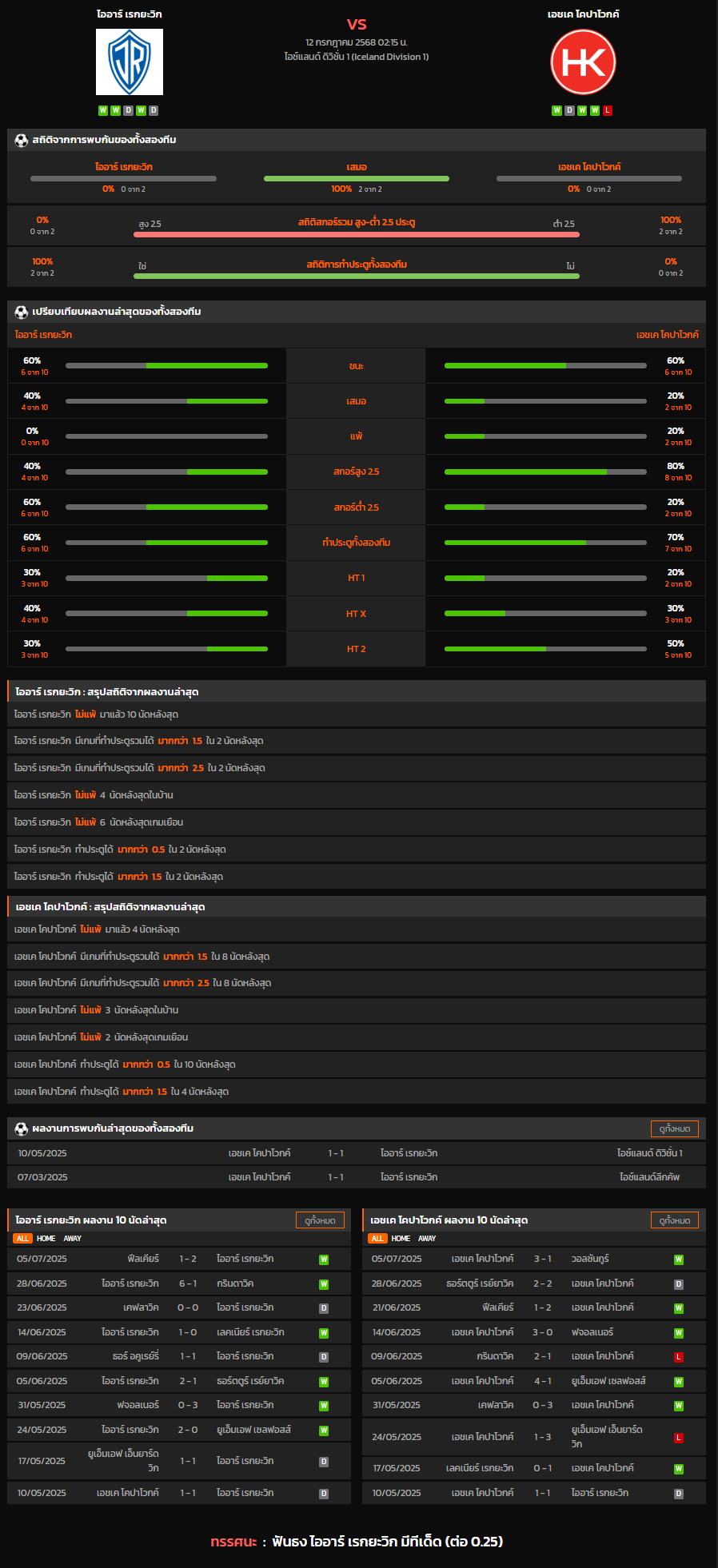Click the red HK club logo
This screenshot has height=1568, width=718.
tap(584, 62)
